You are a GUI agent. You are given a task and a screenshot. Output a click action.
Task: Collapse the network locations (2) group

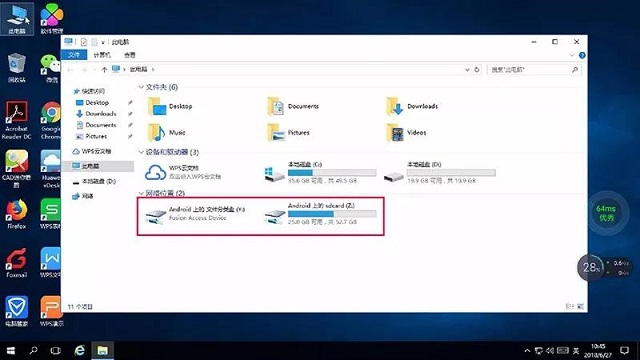tap(141, 193)
